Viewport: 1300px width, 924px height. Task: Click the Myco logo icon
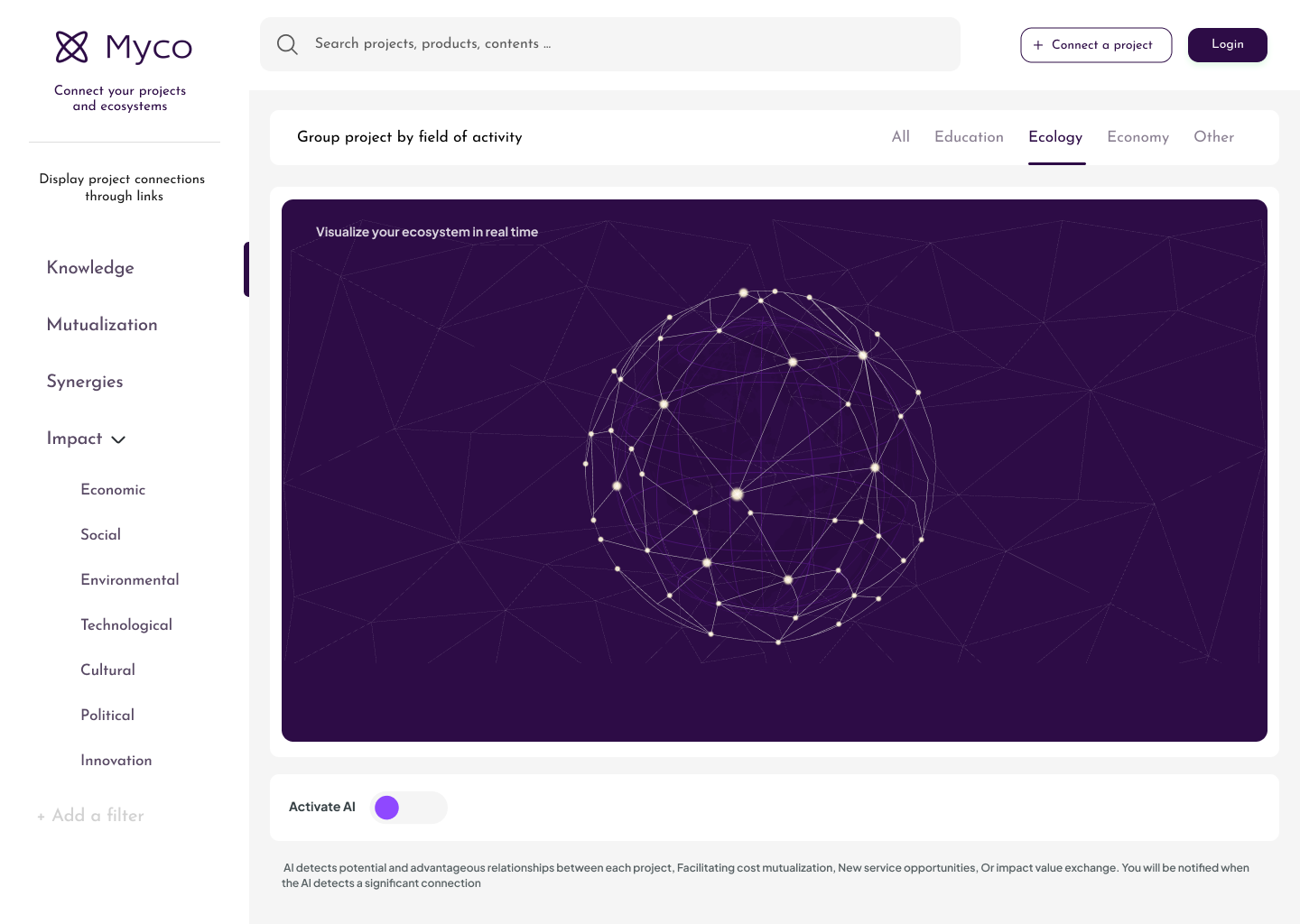click(x=72, y=47)
